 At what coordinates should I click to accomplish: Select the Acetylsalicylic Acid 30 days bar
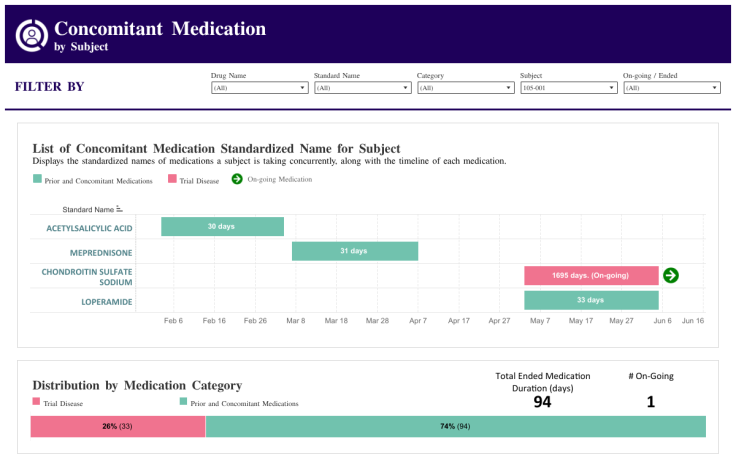[222, 227]
